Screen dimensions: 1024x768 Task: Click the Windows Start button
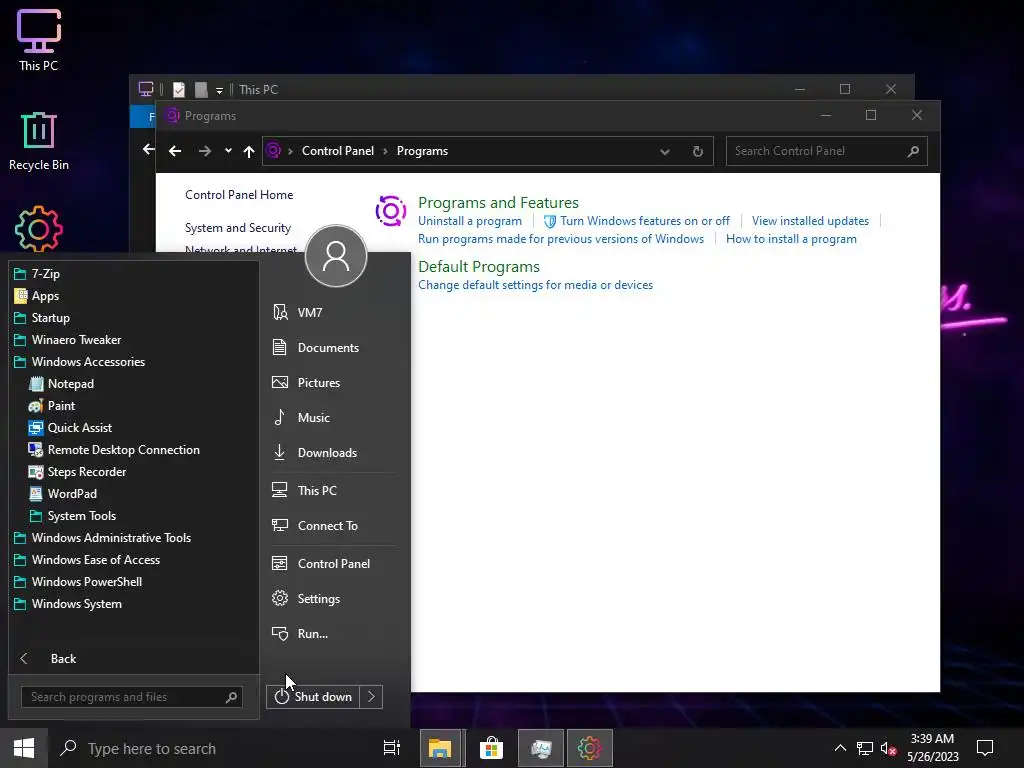click(24, 748)
